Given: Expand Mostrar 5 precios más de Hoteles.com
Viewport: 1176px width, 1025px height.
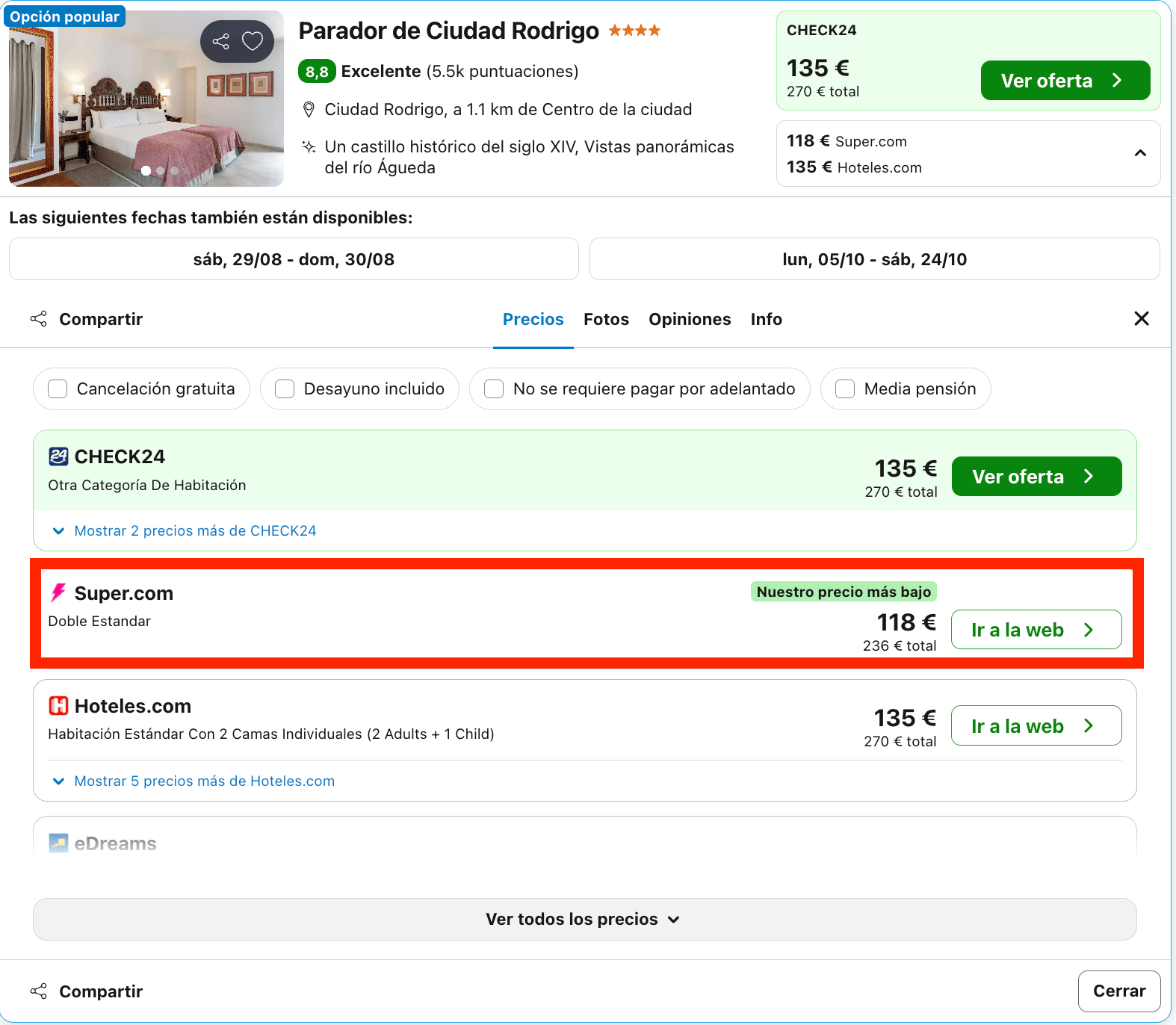Looking at the screenshot, I should click(194, 781).
